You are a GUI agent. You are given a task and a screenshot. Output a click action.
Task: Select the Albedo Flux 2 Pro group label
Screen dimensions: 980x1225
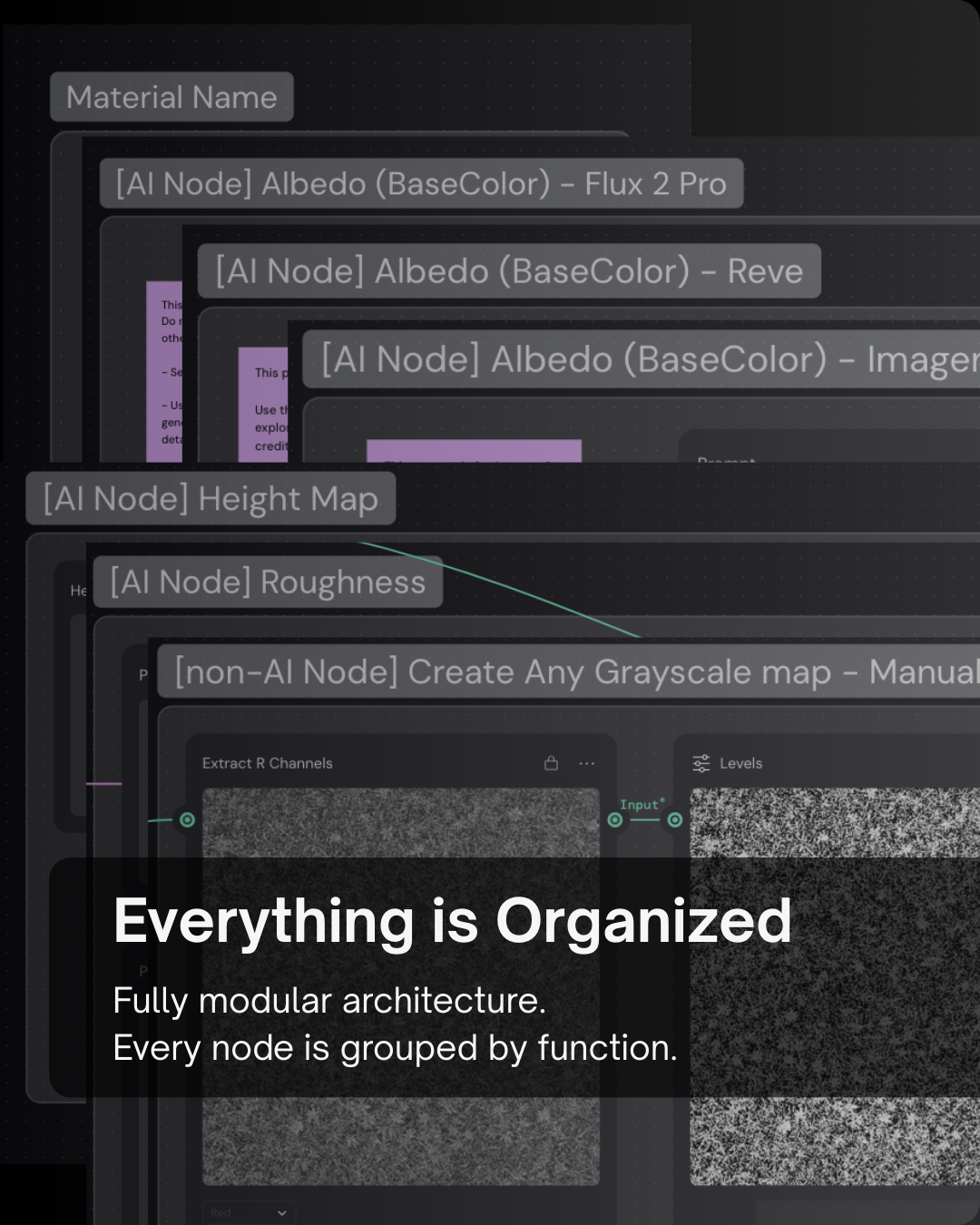point(421,184)
